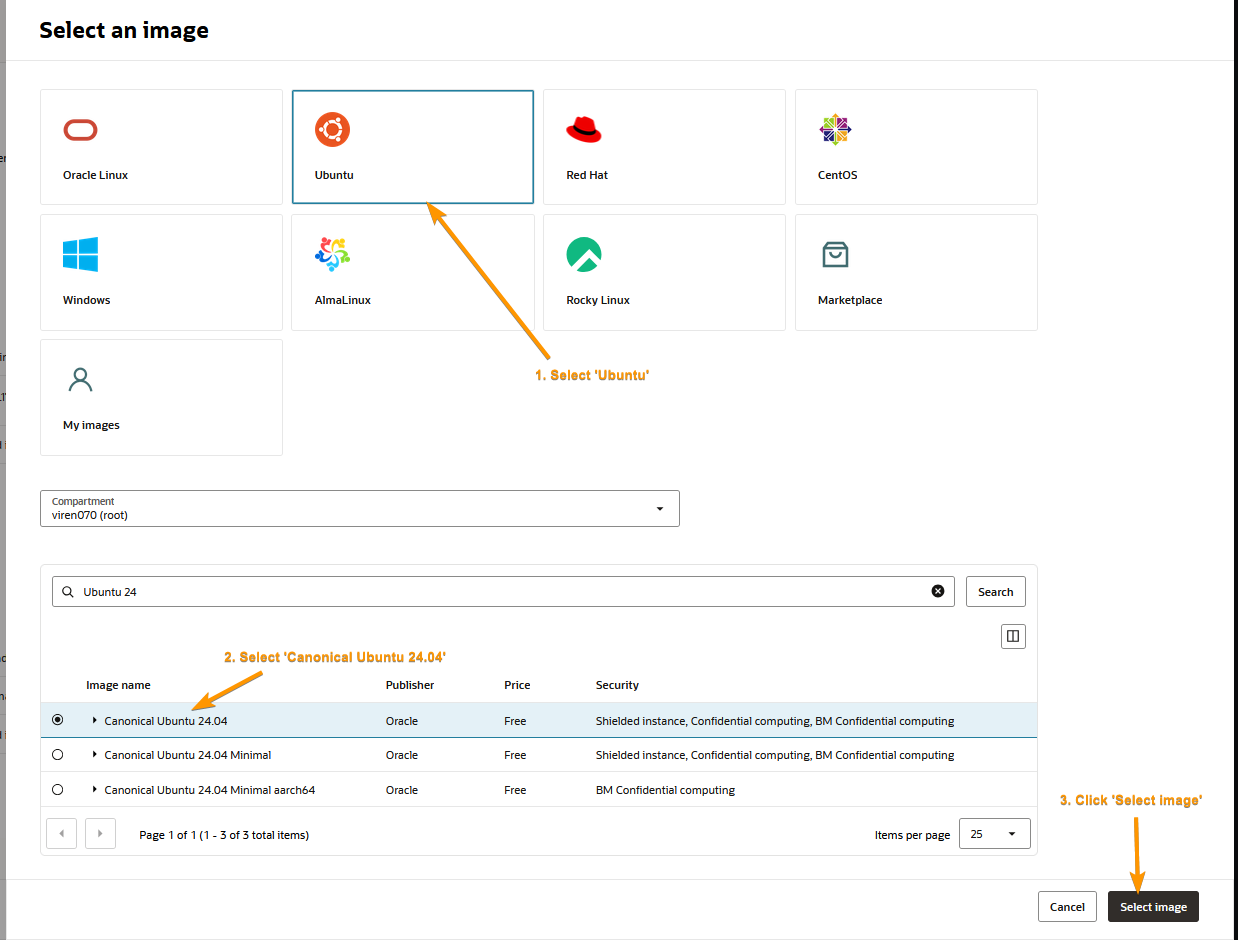
Task: Select Canonical Ubuntu 24.04 radio button
Action: (57, 720)
